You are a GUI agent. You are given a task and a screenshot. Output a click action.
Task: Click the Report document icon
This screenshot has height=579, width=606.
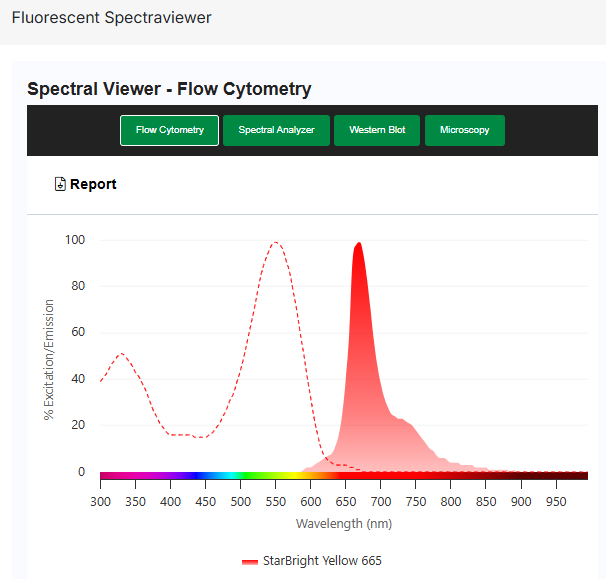[x=60, y=184]
